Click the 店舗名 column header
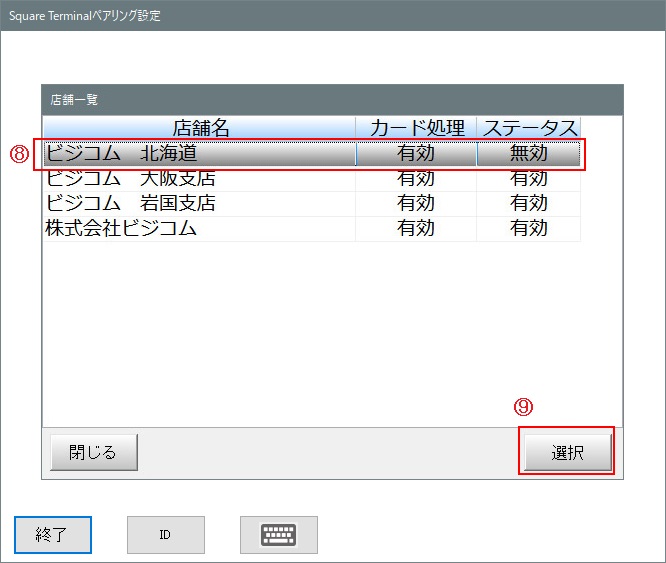This screenshot has height=563, width=666. (200, 128)
